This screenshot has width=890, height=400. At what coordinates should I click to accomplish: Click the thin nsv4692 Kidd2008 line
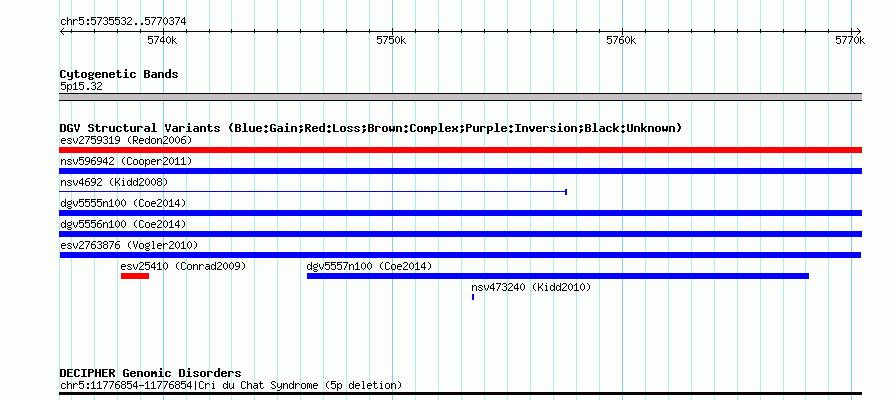[x=313, y=192]
